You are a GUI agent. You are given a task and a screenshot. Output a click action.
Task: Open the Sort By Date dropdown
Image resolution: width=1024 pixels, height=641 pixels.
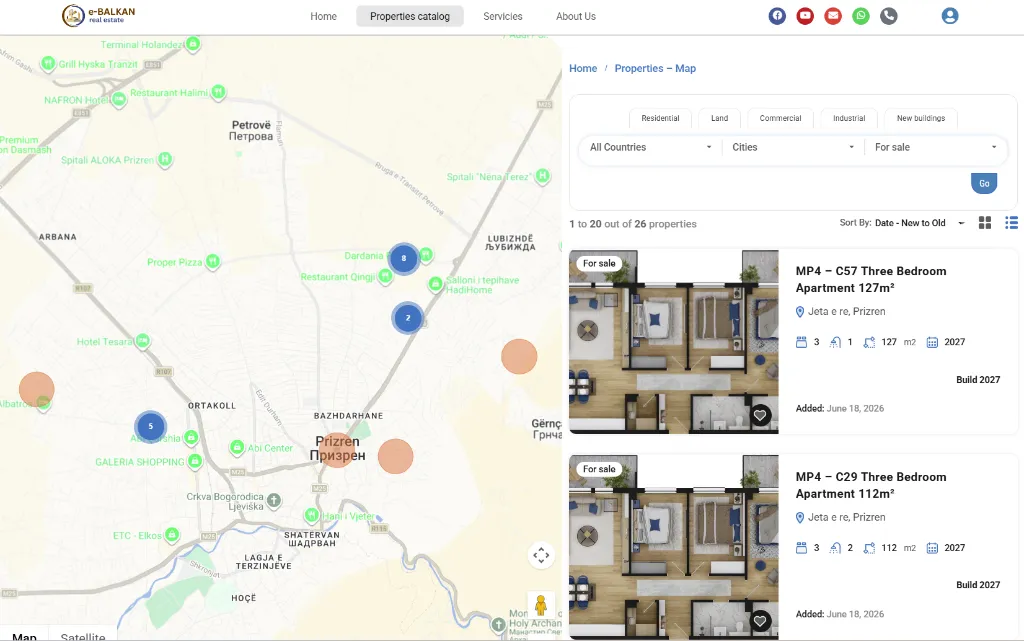921,223
